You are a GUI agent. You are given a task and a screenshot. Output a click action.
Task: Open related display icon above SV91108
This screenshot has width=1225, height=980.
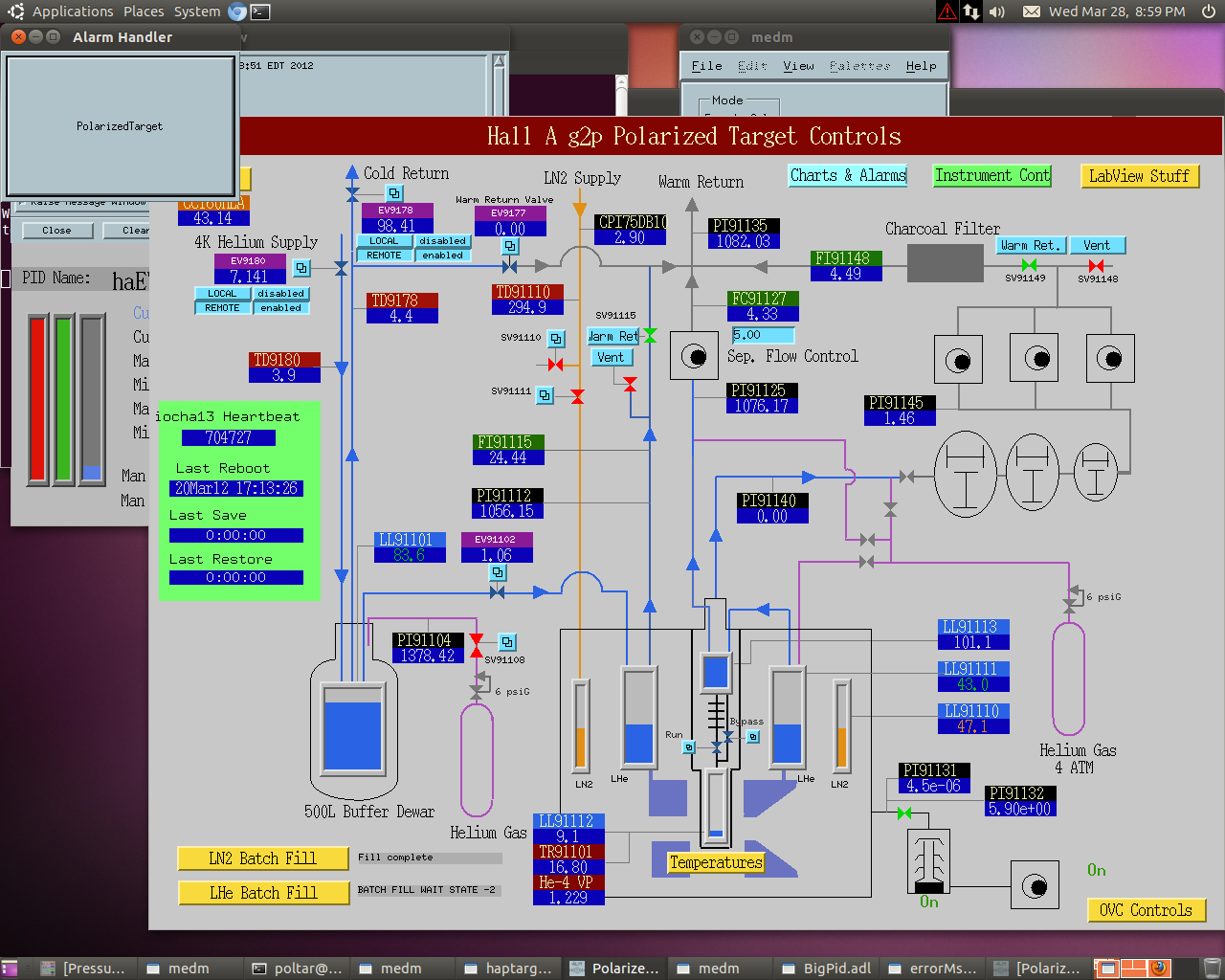pos(507,642)
